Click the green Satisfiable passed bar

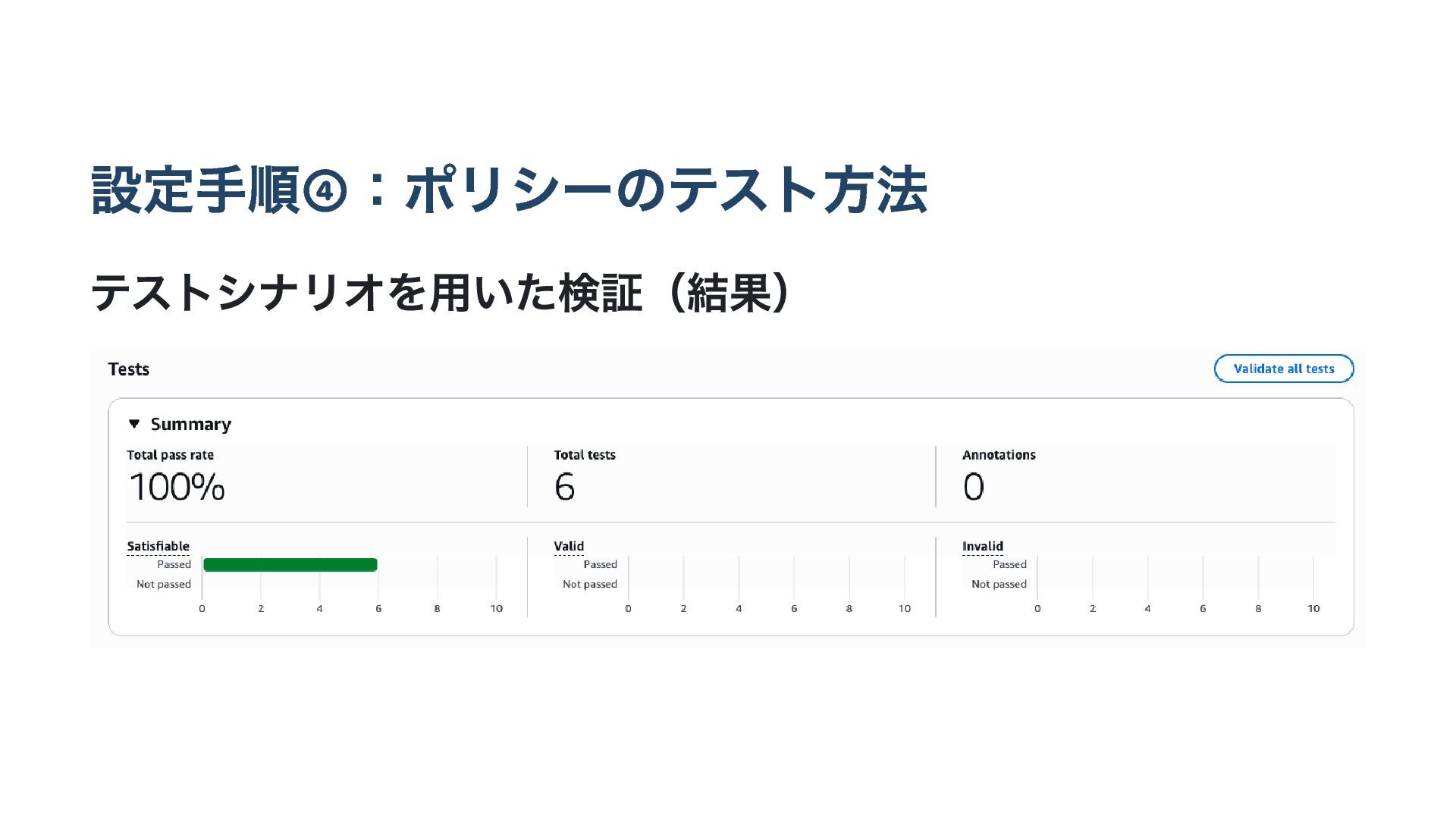point(290,565)
